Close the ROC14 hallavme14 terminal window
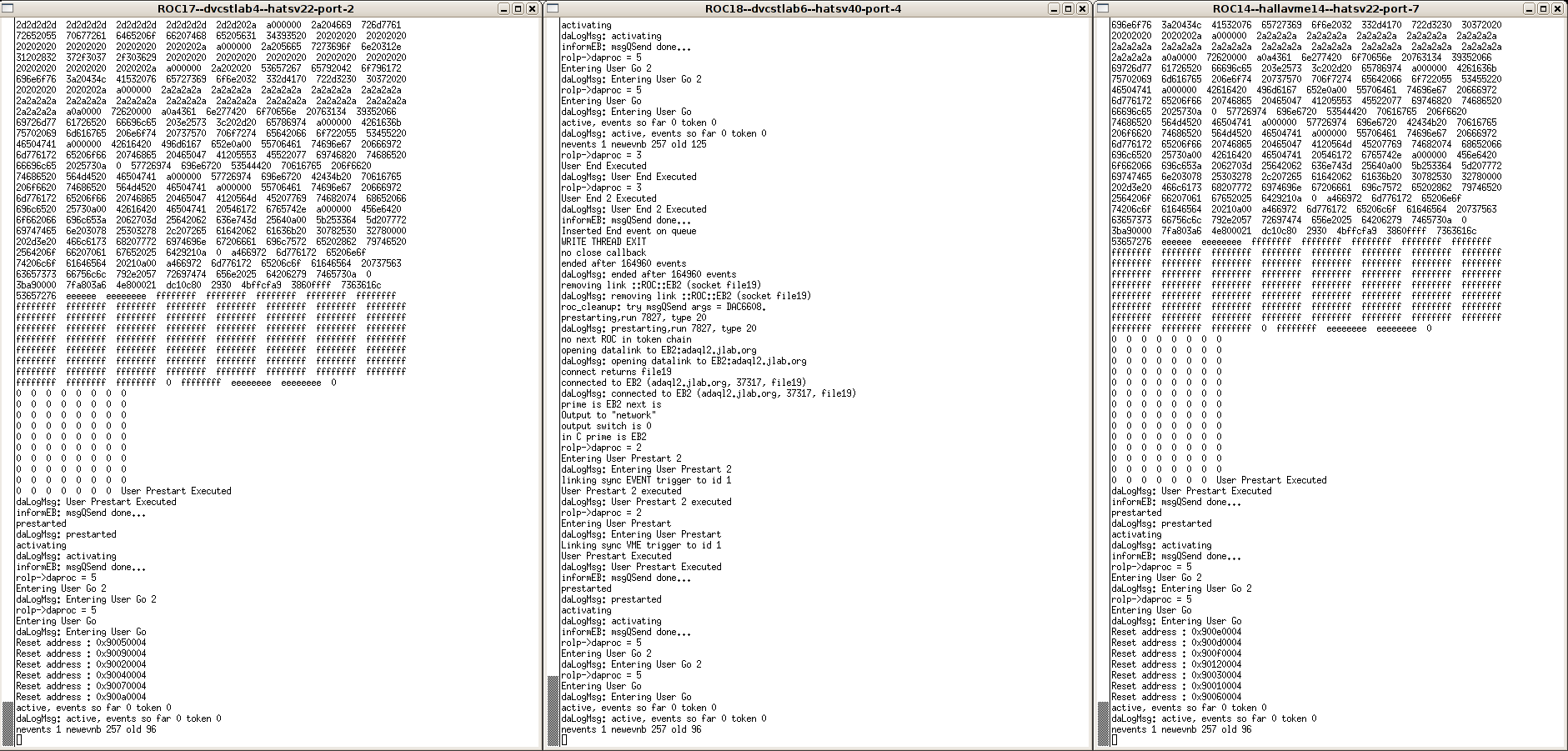This screenshot has height=751, width=1568. point(1559,8)
